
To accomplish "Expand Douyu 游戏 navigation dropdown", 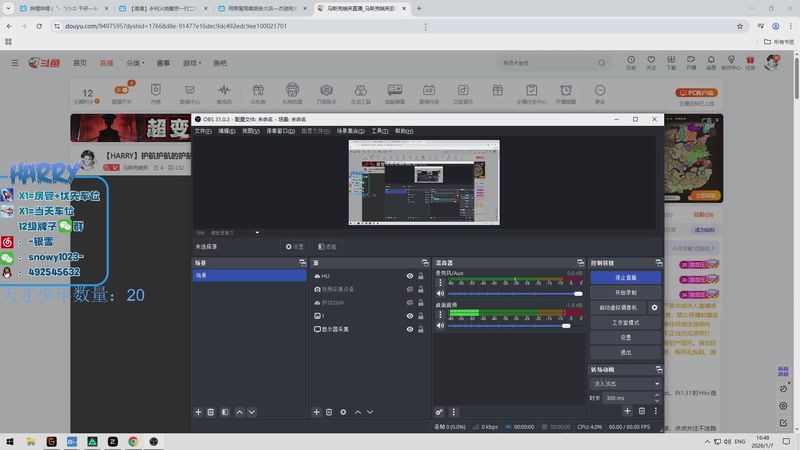I will (192, 63).
